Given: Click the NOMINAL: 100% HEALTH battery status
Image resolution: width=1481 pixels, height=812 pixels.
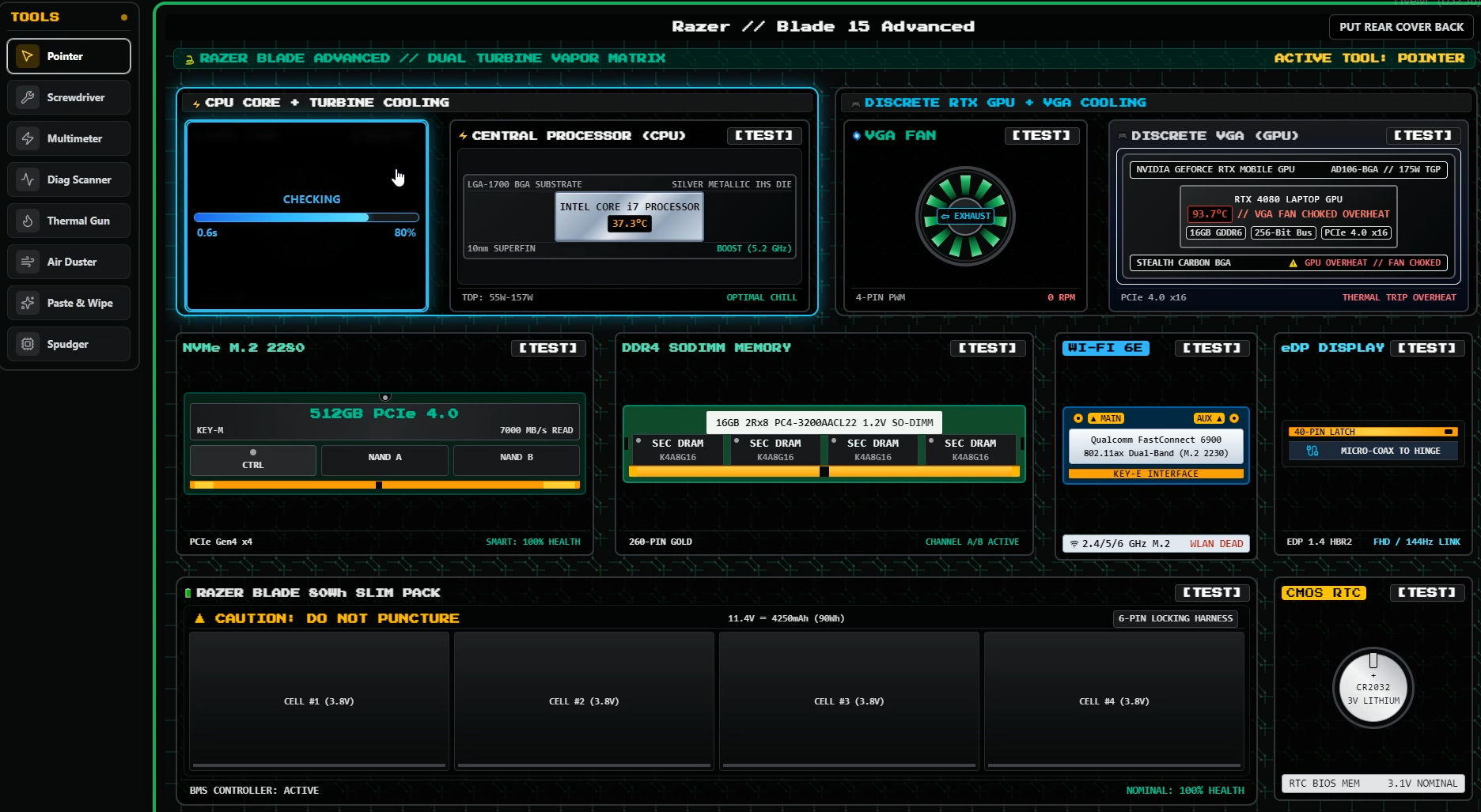Looking at the screenshot, I should pyautogui.click(x=1185, y=791).
